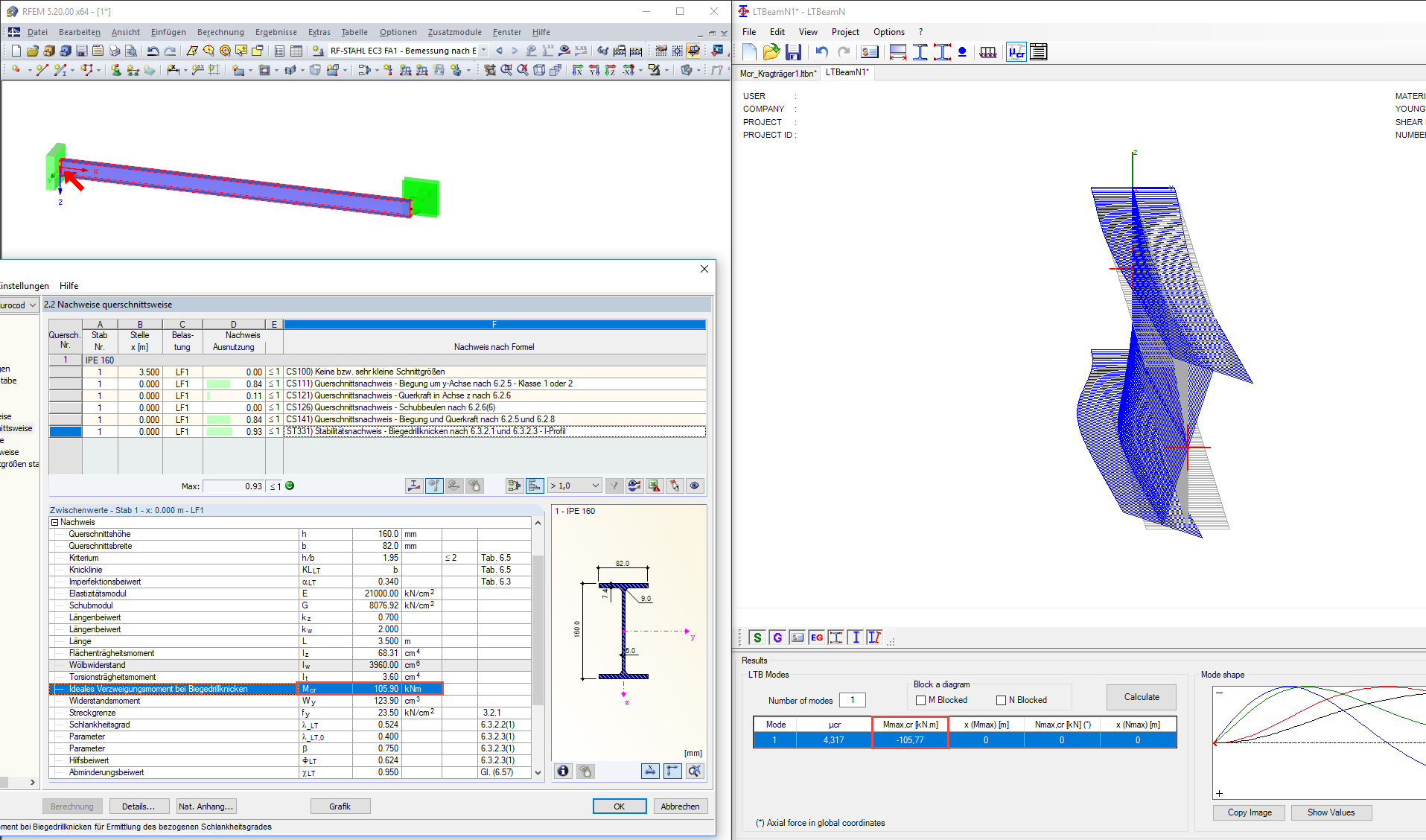Click the zoom reset icon below section graphic
The width and height of the screenshot is (1426, 840).
(x=695, y=771)
